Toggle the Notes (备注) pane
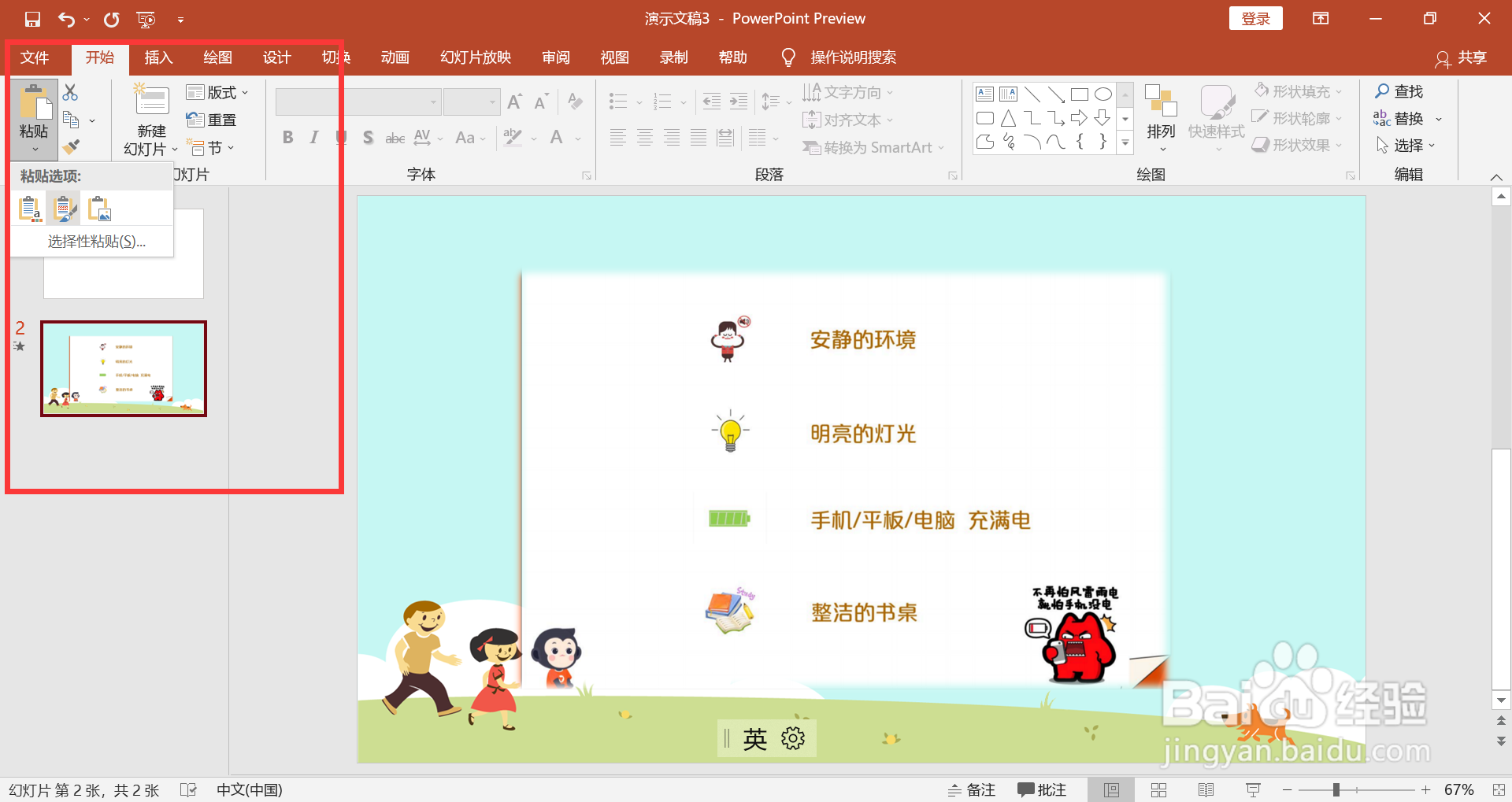1512x802 pixels. pos(972,789)
